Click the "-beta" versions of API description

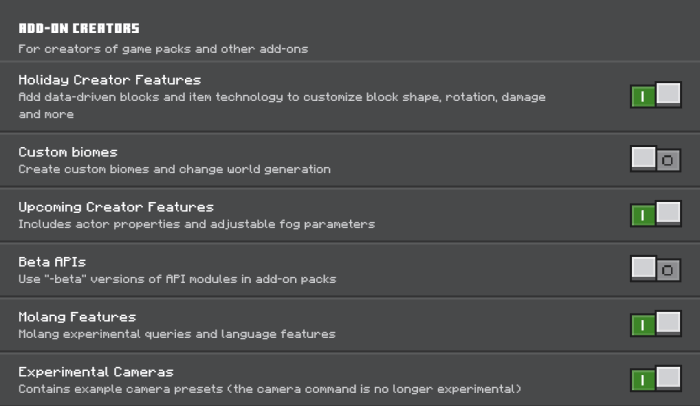click(x=177, y=279)
